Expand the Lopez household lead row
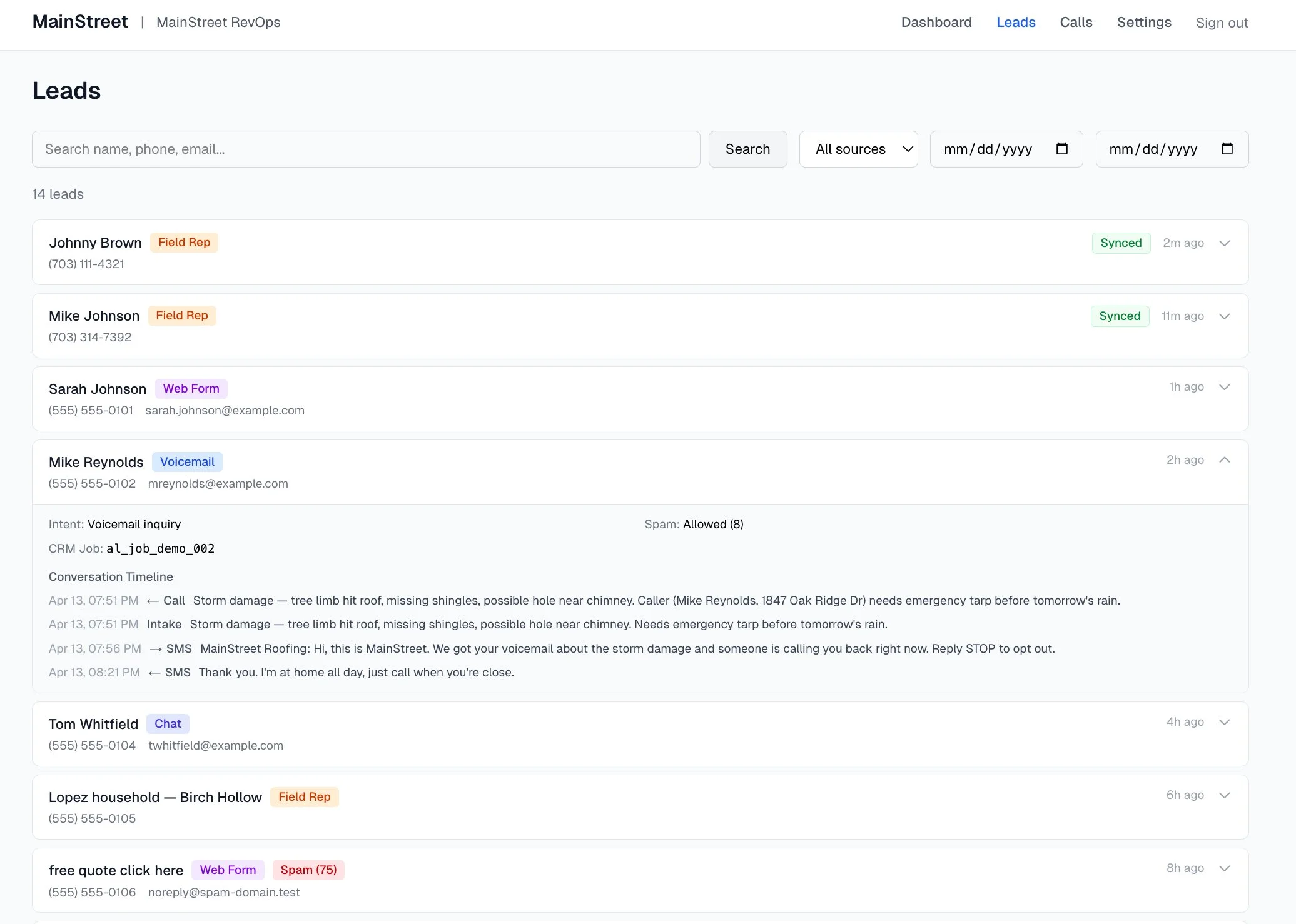Screen dimensions: 1296x924 1224,795
